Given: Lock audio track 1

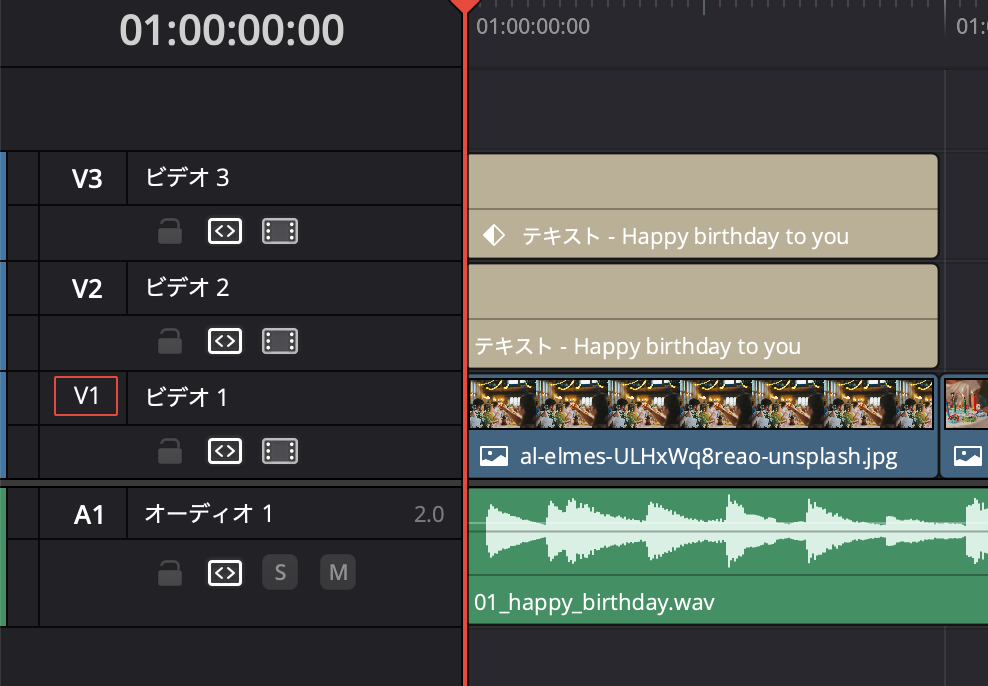Looking at the screenshot, I should click(x=169, y=572).
